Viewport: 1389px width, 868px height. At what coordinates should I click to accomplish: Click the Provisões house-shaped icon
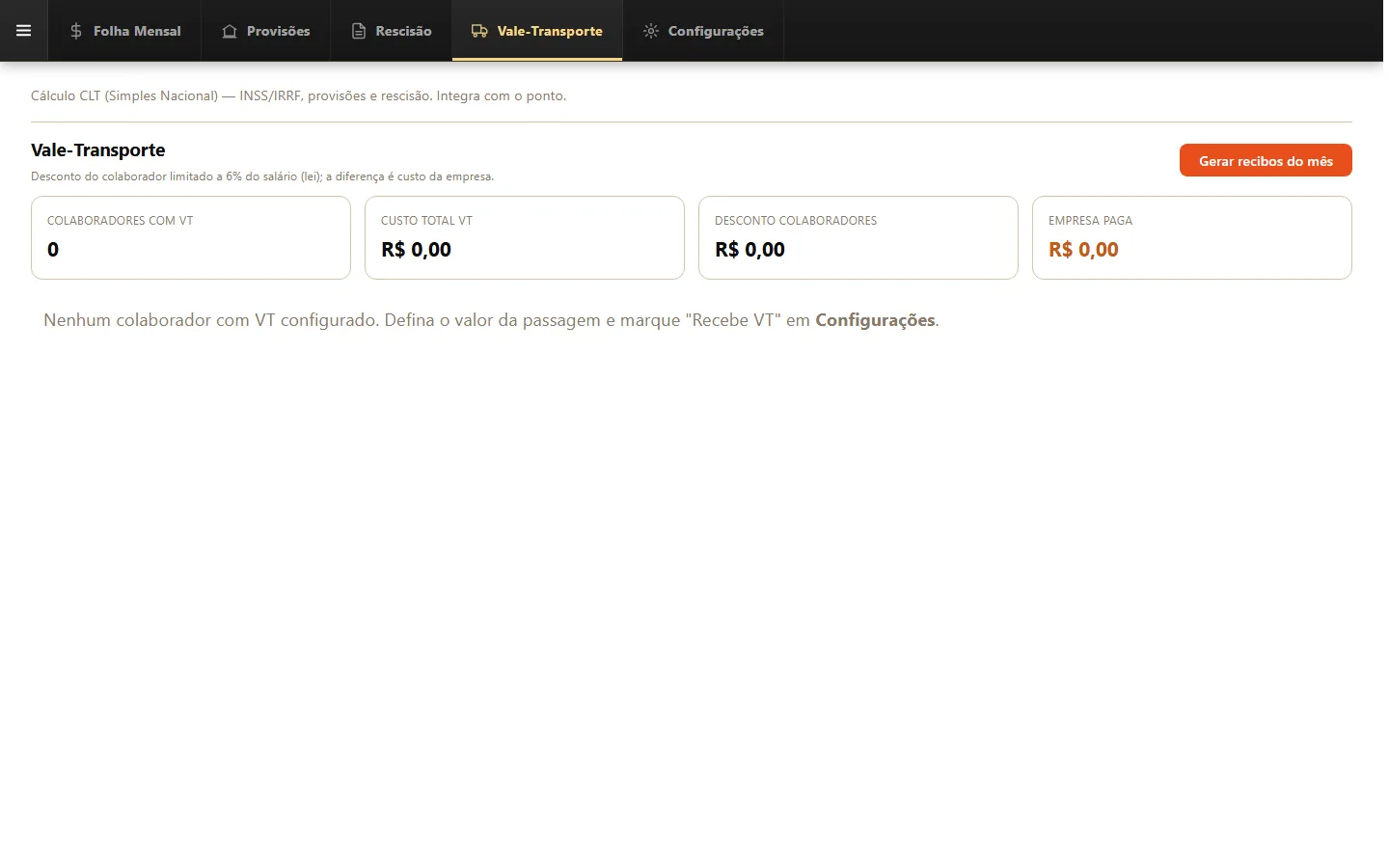(x=230, y=31)
